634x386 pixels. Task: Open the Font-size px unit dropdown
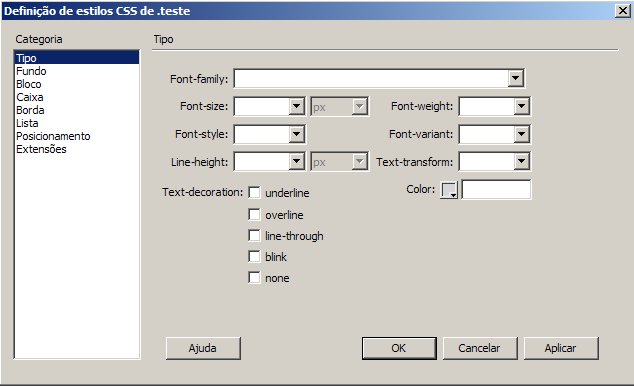click(x=359, y=107)
